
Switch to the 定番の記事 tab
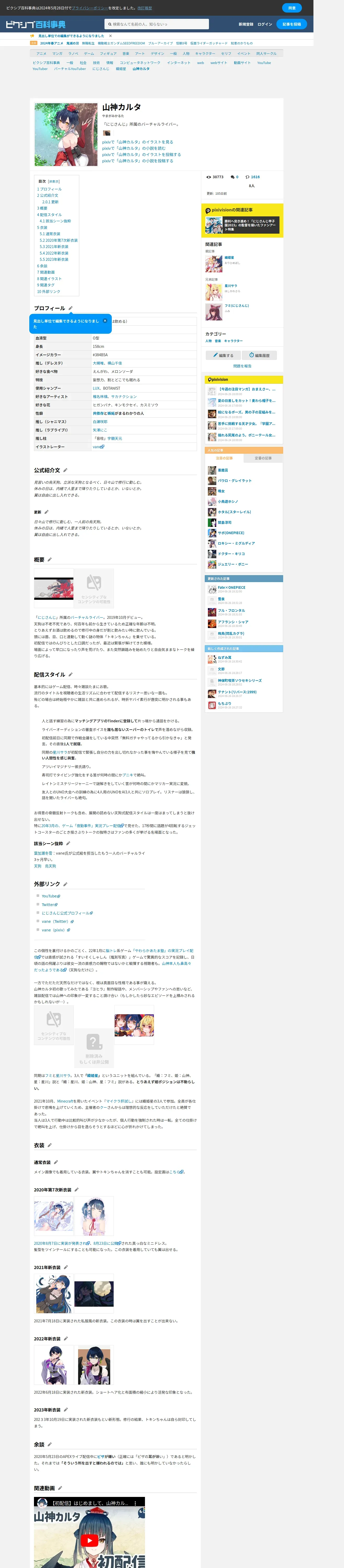click(263, 458)
